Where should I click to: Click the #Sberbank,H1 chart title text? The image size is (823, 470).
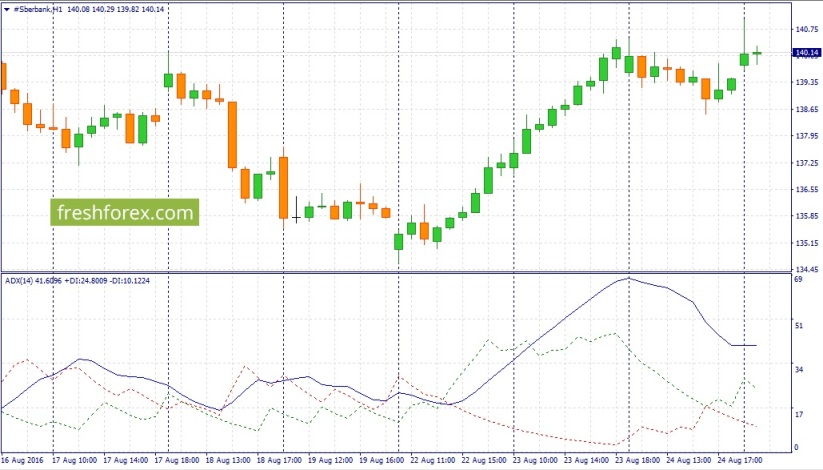point(37,9)
